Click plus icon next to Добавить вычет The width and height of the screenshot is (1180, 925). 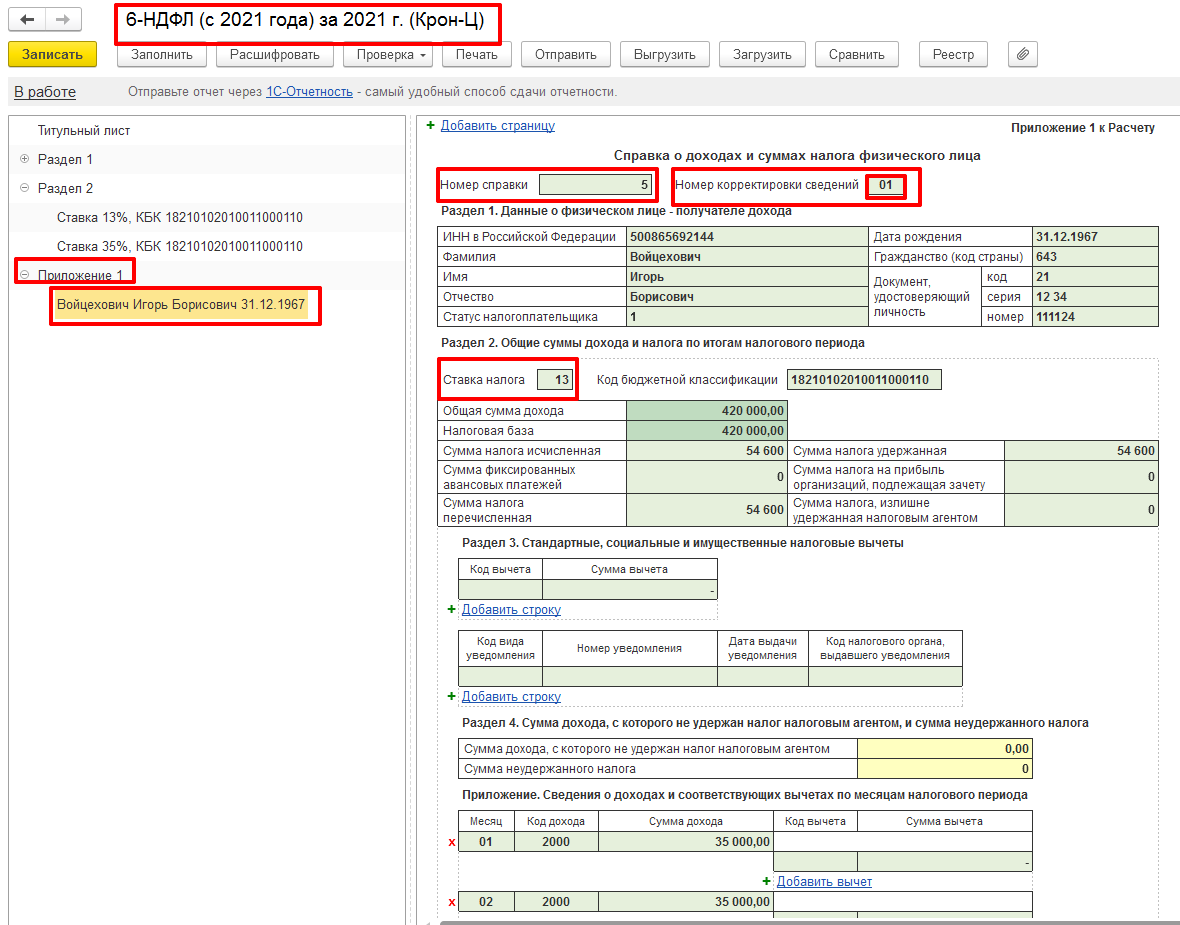[767, 881]
